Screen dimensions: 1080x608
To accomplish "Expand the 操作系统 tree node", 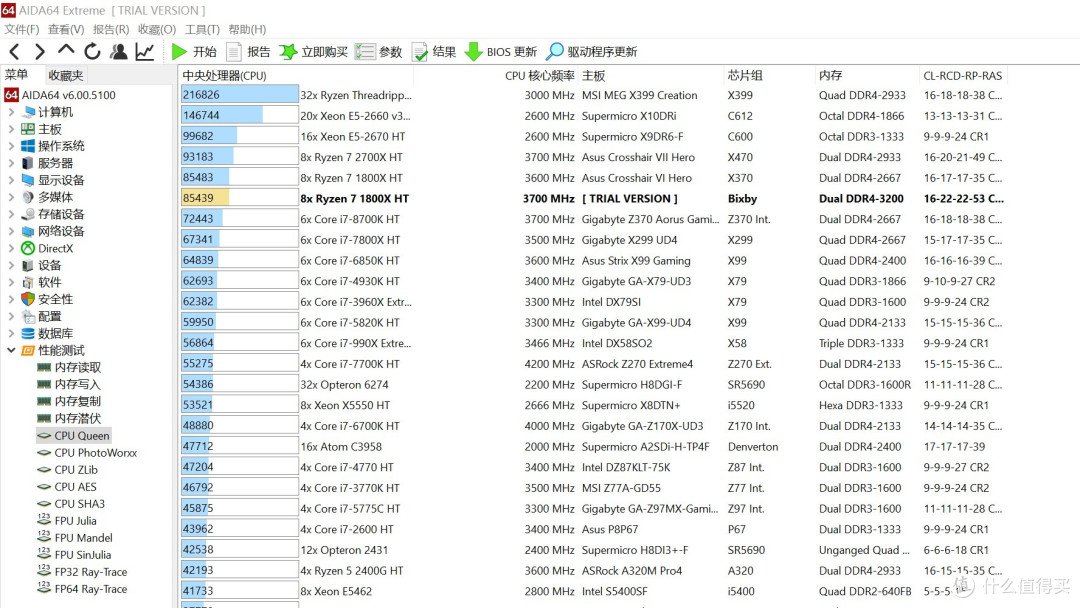I will coord(11,146).
